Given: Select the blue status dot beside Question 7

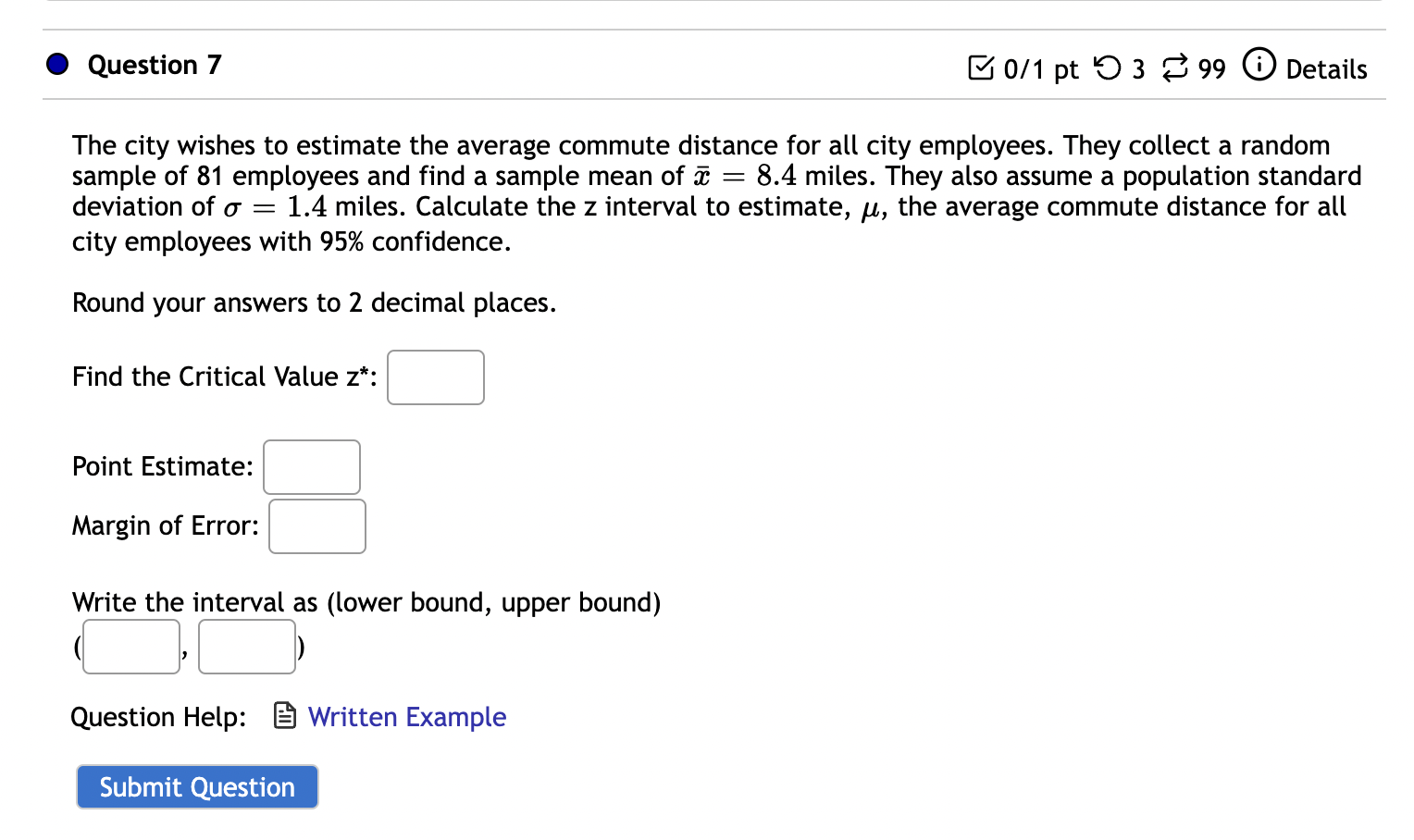Looking at the screenshot, I should (x=56, y=64).
